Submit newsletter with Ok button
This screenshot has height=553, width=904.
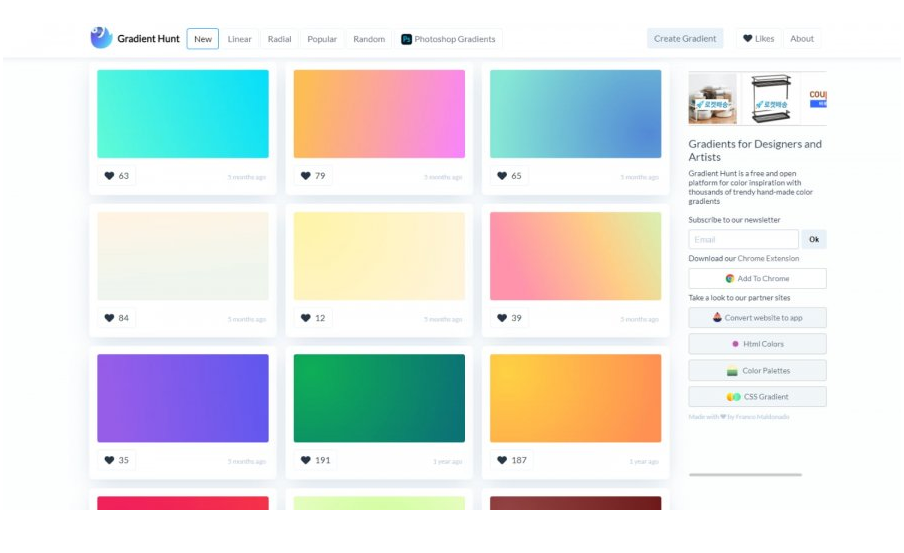click(x=814, y=240)
